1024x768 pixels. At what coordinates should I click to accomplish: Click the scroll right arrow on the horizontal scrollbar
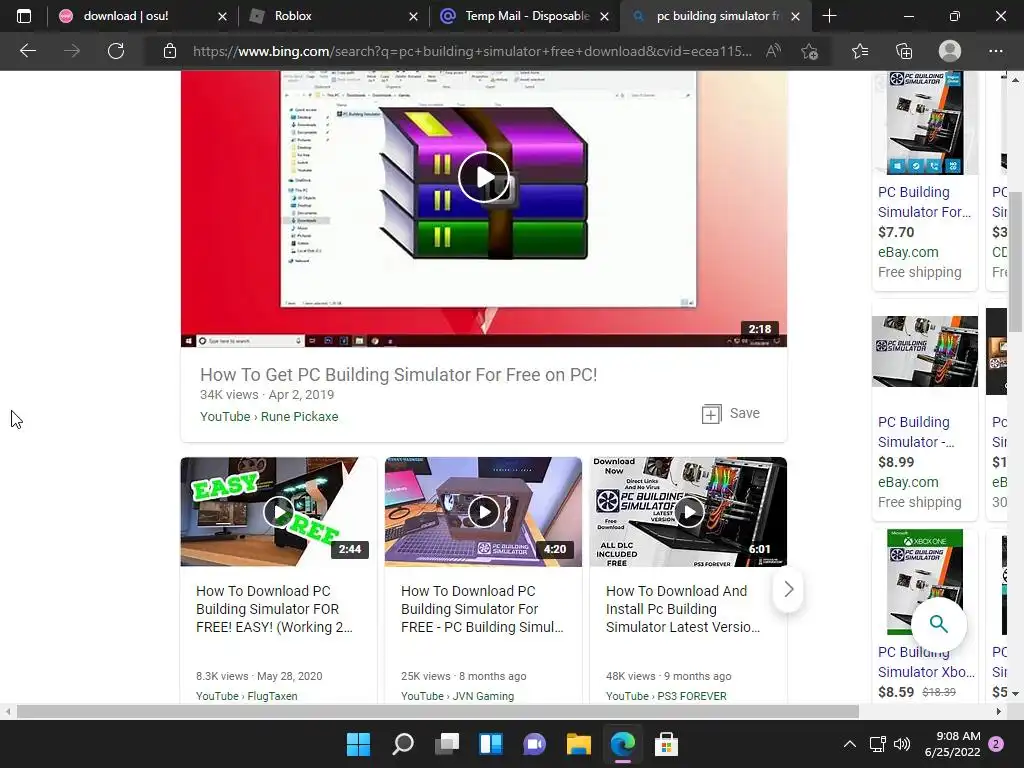click(x=999, y=711)
